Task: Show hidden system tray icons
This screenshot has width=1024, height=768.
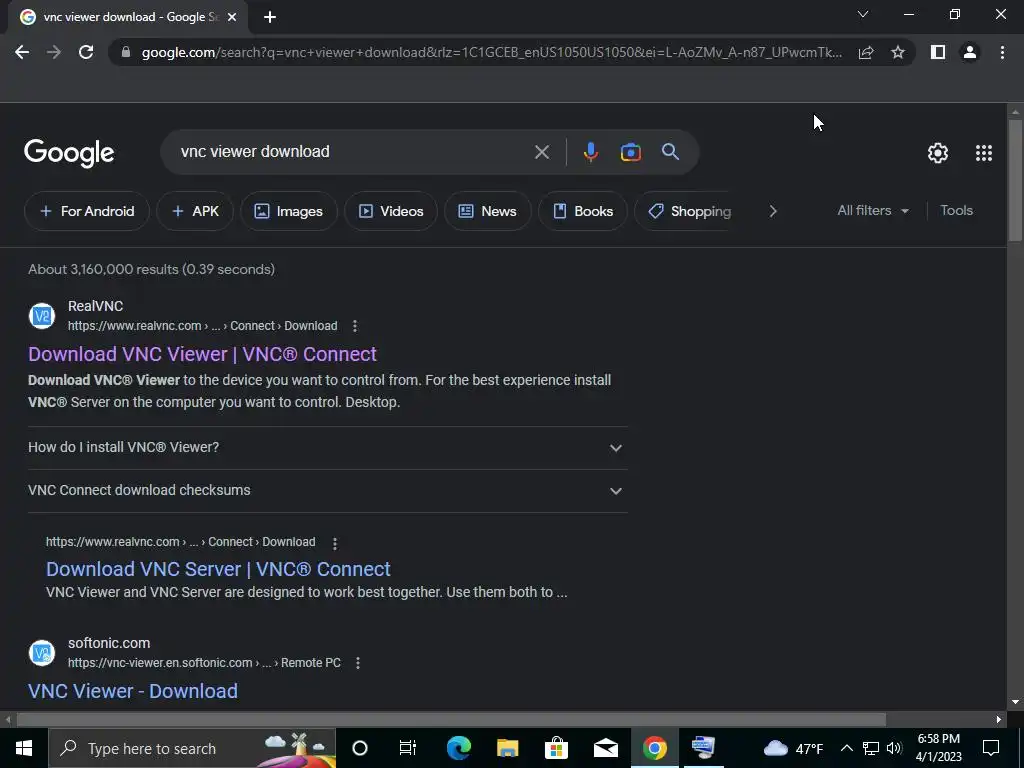Action: click(846, 748)
